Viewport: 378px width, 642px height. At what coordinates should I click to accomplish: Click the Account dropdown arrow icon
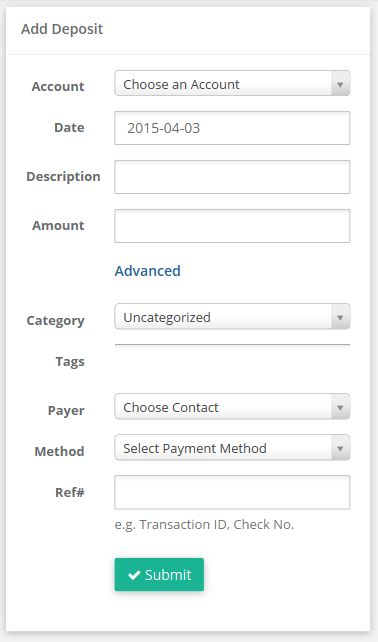340,85
